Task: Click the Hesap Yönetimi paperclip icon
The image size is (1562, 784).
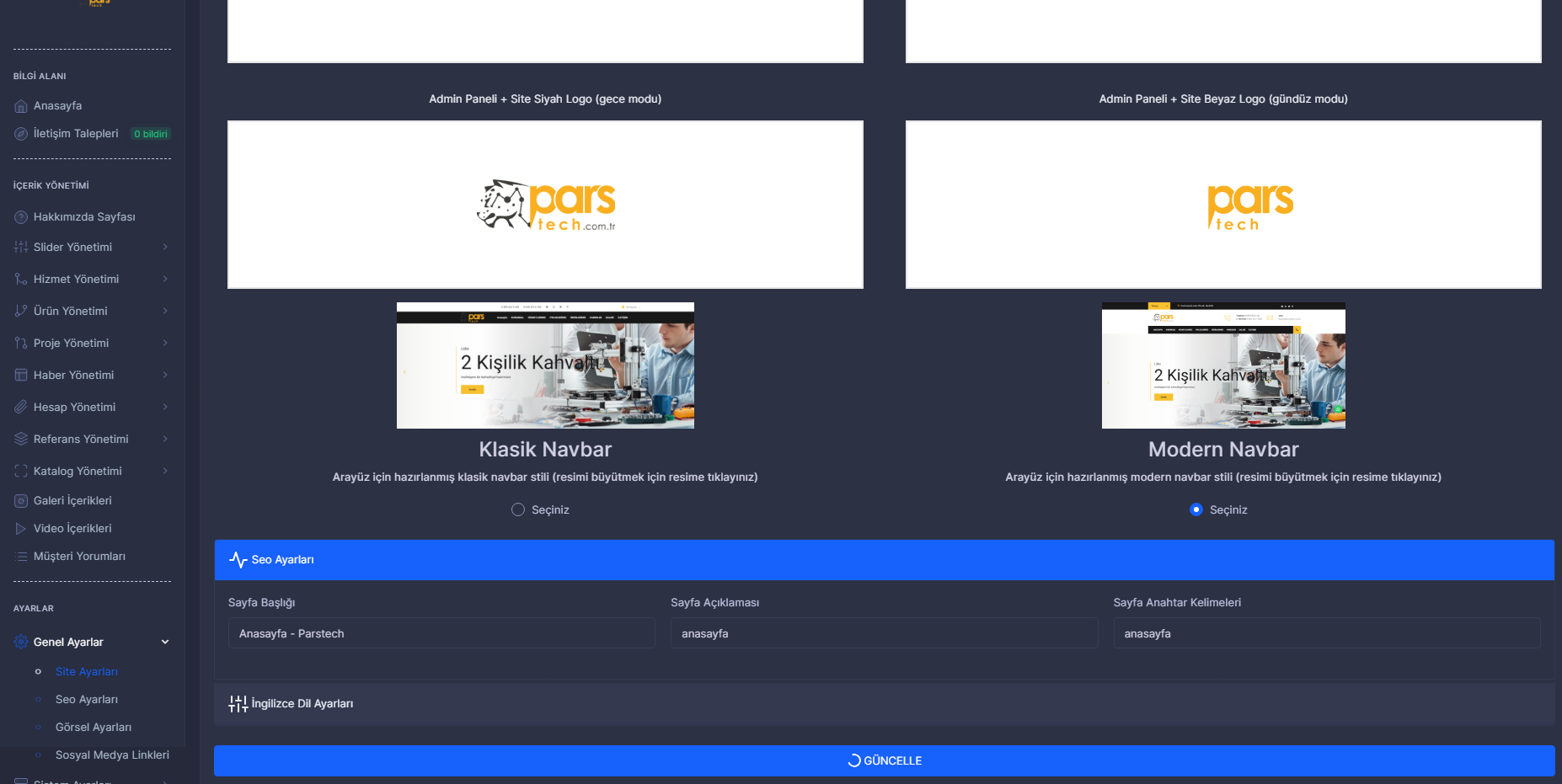Action: click(x=21, y=408)
